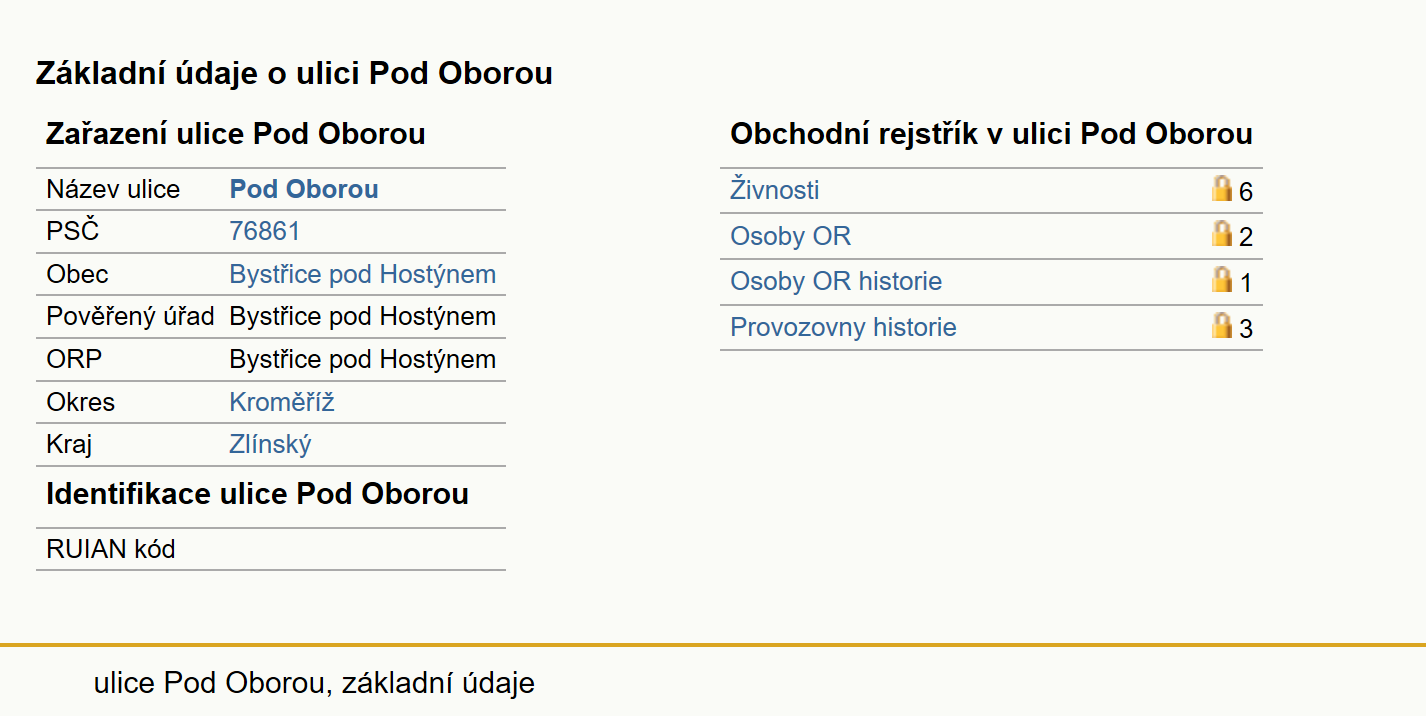Screen dimensions: 1426x716
Task: Click the Základní údaje o ulici heading
Action: [x=294, y=73]
